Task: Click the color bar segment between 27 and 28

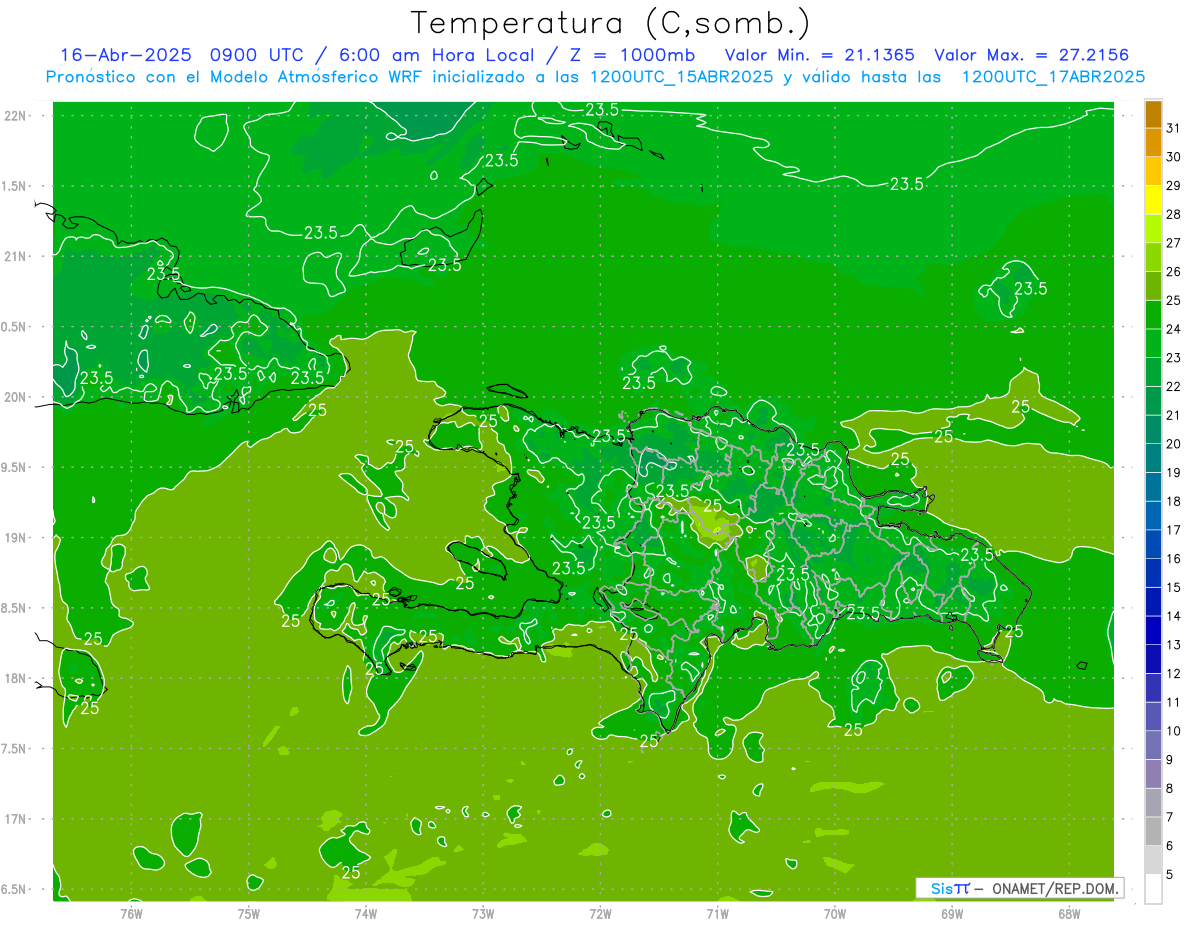Action: [1153, 228]
